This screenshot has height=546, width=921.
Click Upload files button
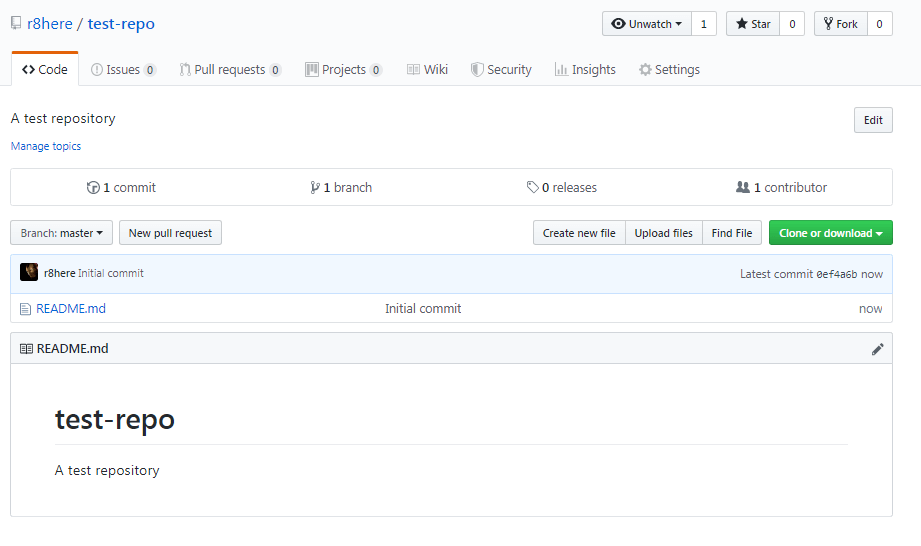[x=664, y=233]
